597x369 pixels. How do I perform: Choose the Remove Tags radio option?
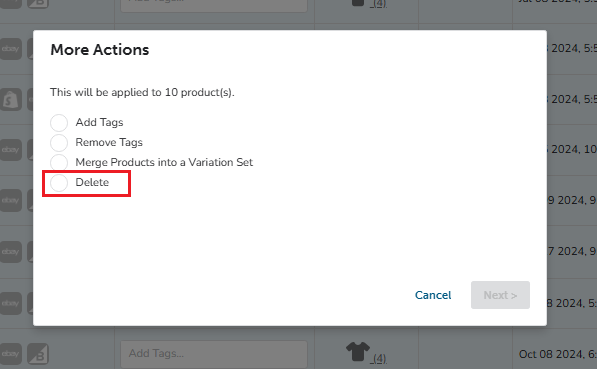(59, 142)
